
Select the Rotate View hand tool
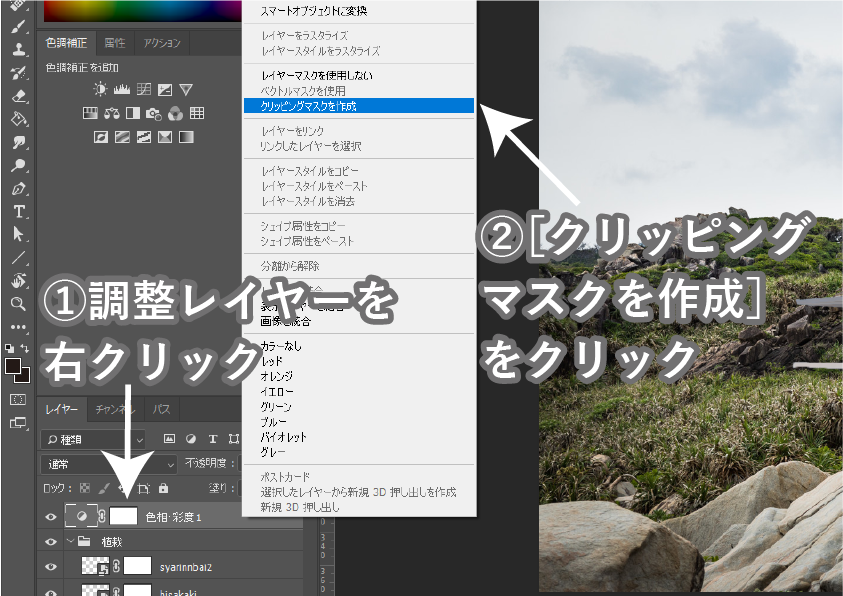(18, 281)
